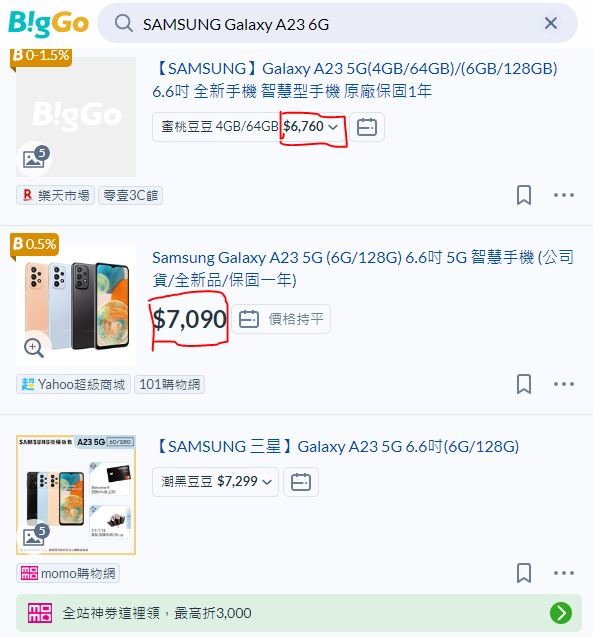The height and width of the screenshot is (637, 593).
Task: Click the green arrow on momo coupon banner
Action: tap(561, 613)
